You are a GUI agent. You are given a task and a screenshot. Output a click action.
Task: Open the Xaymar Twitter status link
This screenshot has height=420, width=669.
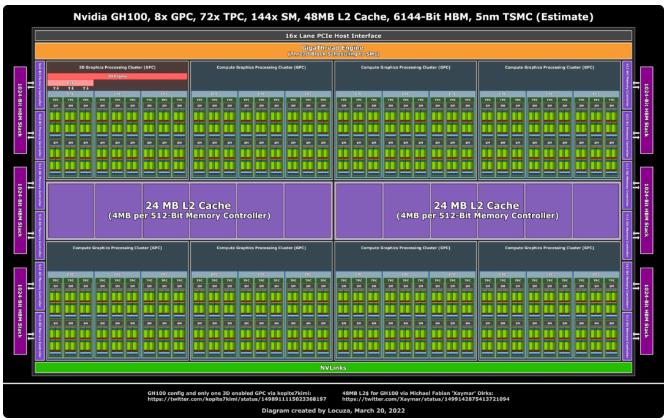[425, 400]
